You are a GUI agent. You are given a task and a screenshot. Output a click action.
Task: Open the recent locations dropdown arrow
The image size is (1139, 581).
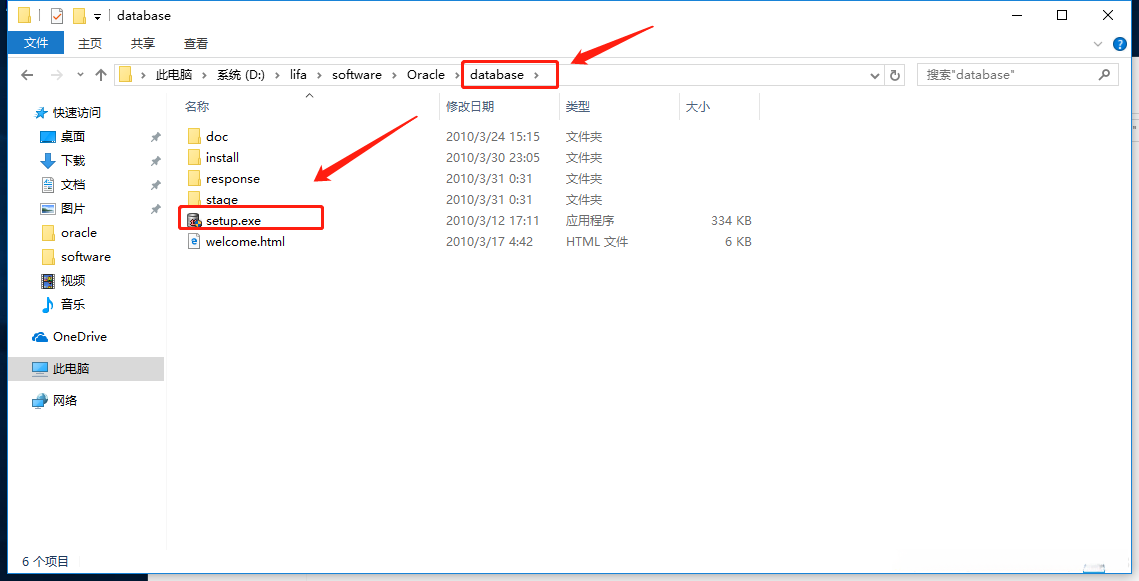click(x=80, y=75)
